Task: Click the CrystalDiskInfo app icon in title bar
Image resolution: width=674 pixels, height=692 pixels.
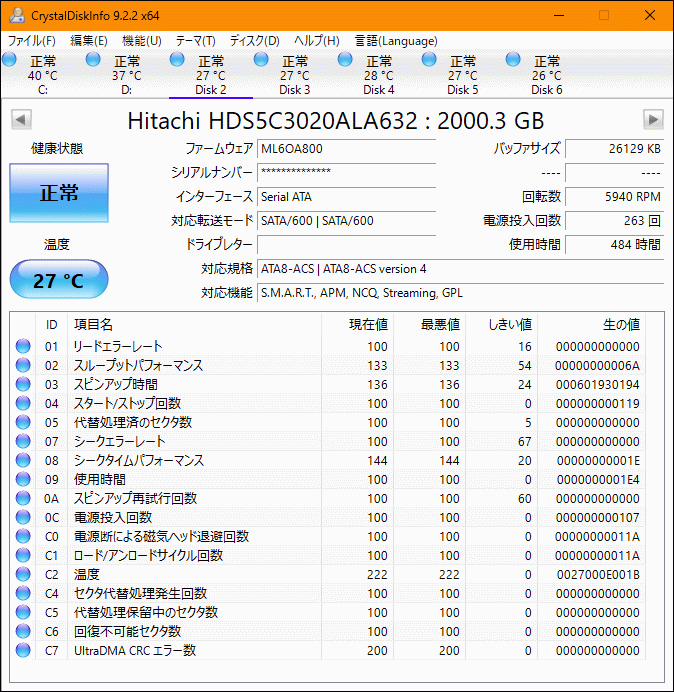Action: coord(15,16)
